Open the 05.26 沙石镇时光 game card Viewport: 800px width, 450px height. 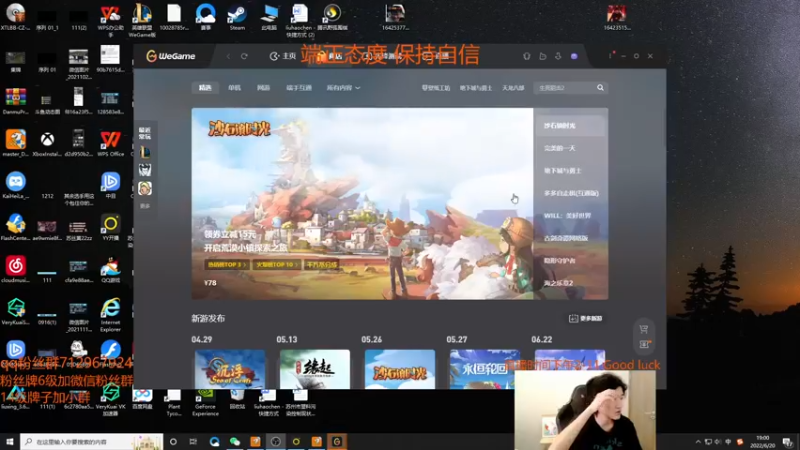click(400, 369)
